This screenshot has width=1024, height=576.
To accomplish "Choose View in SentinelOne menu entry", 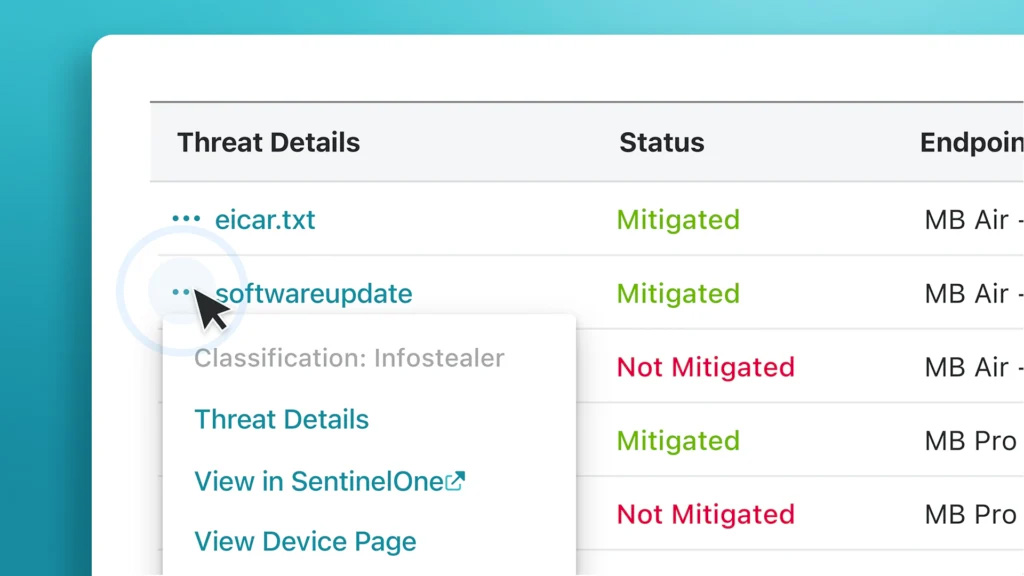I will click(318, 481).
